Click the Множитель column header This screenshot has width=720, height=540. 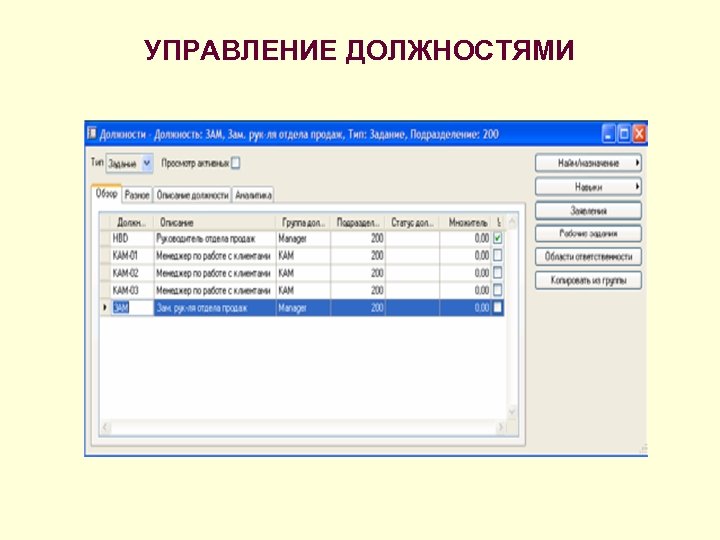tap(466, 223)
